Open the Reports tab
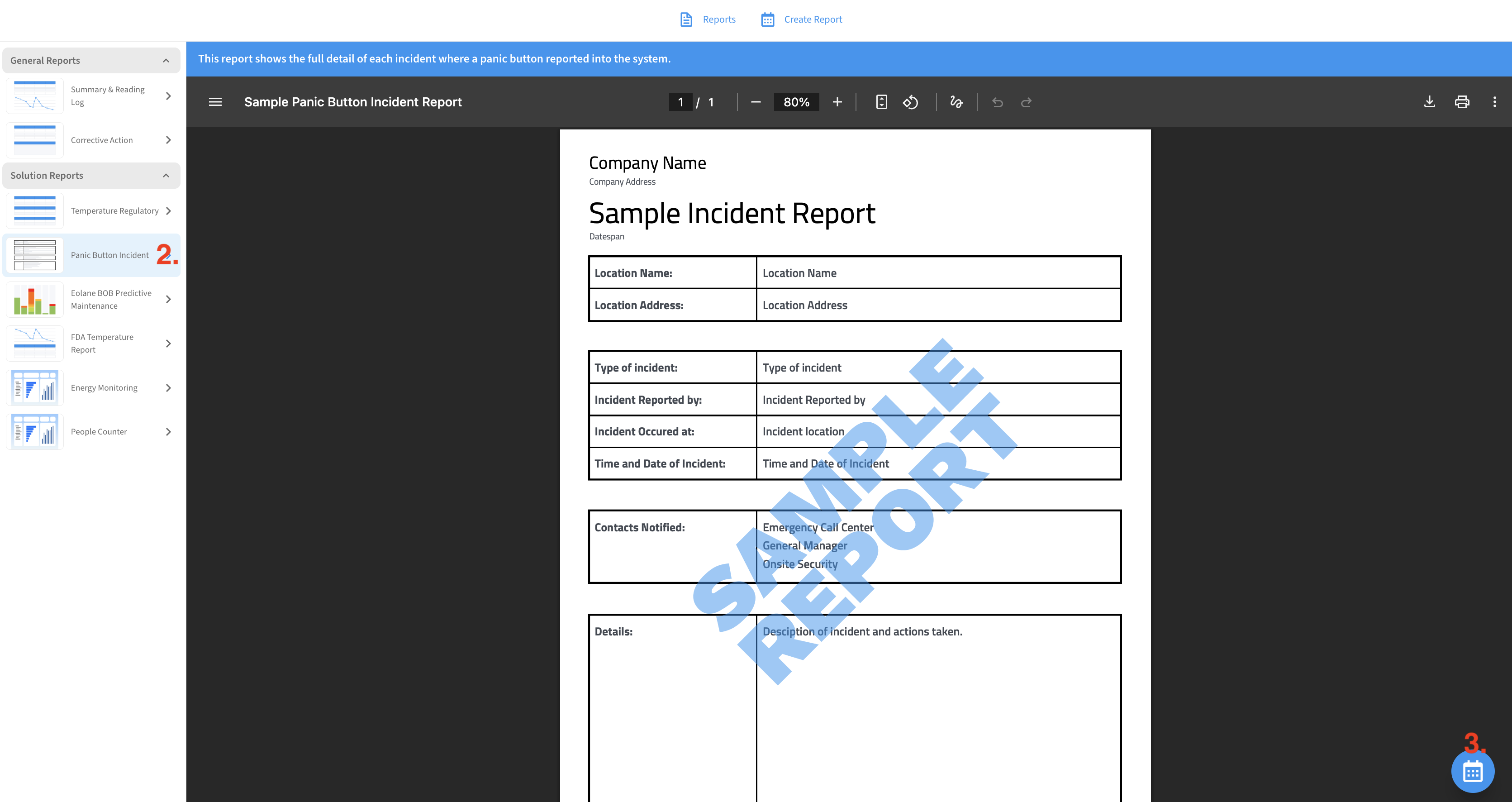This screenshot has width=1512, height=802. pyautogui.click(x=707, y=19)
